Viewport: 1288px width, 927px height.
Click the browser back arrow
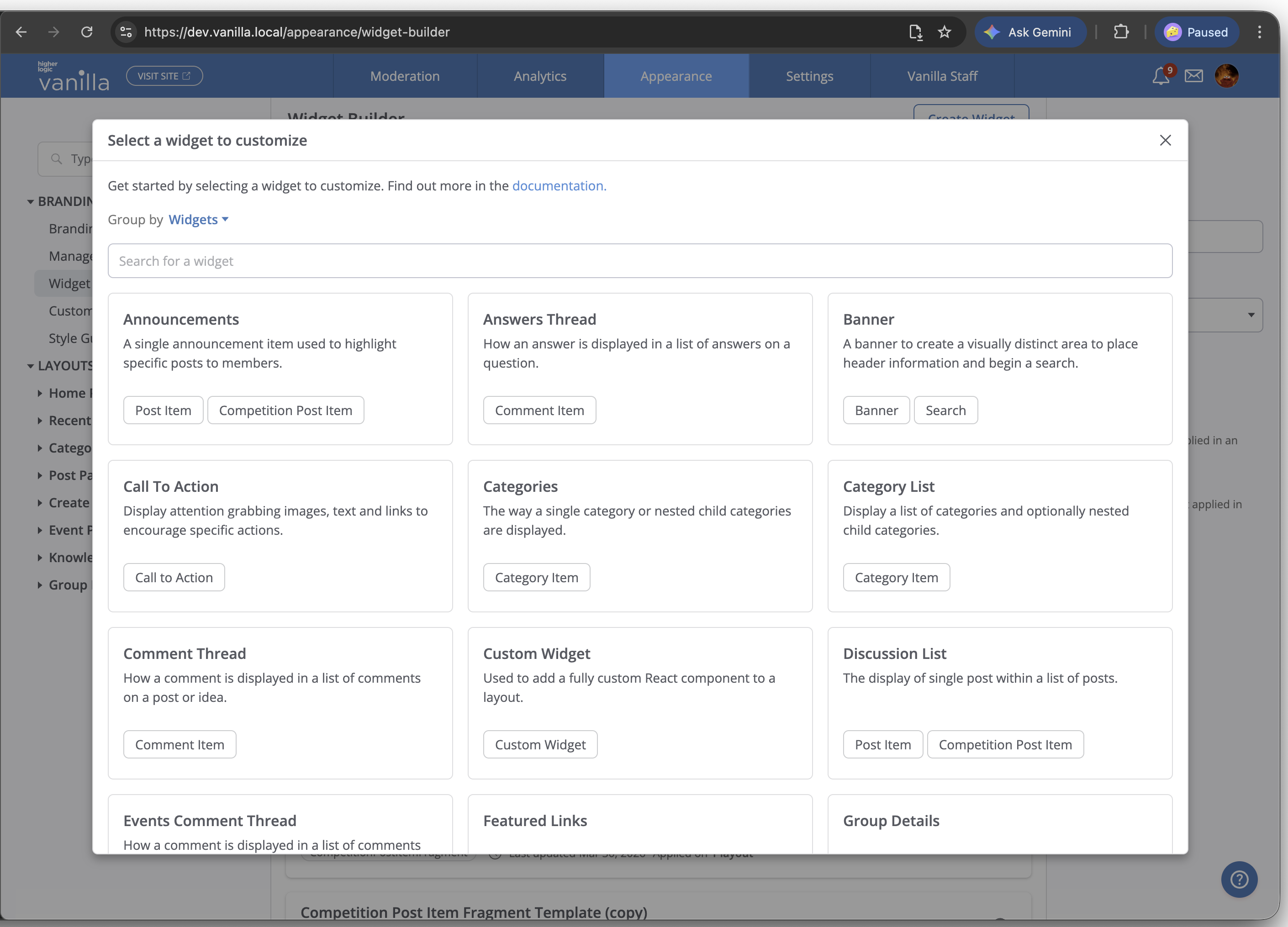[21, 32]
